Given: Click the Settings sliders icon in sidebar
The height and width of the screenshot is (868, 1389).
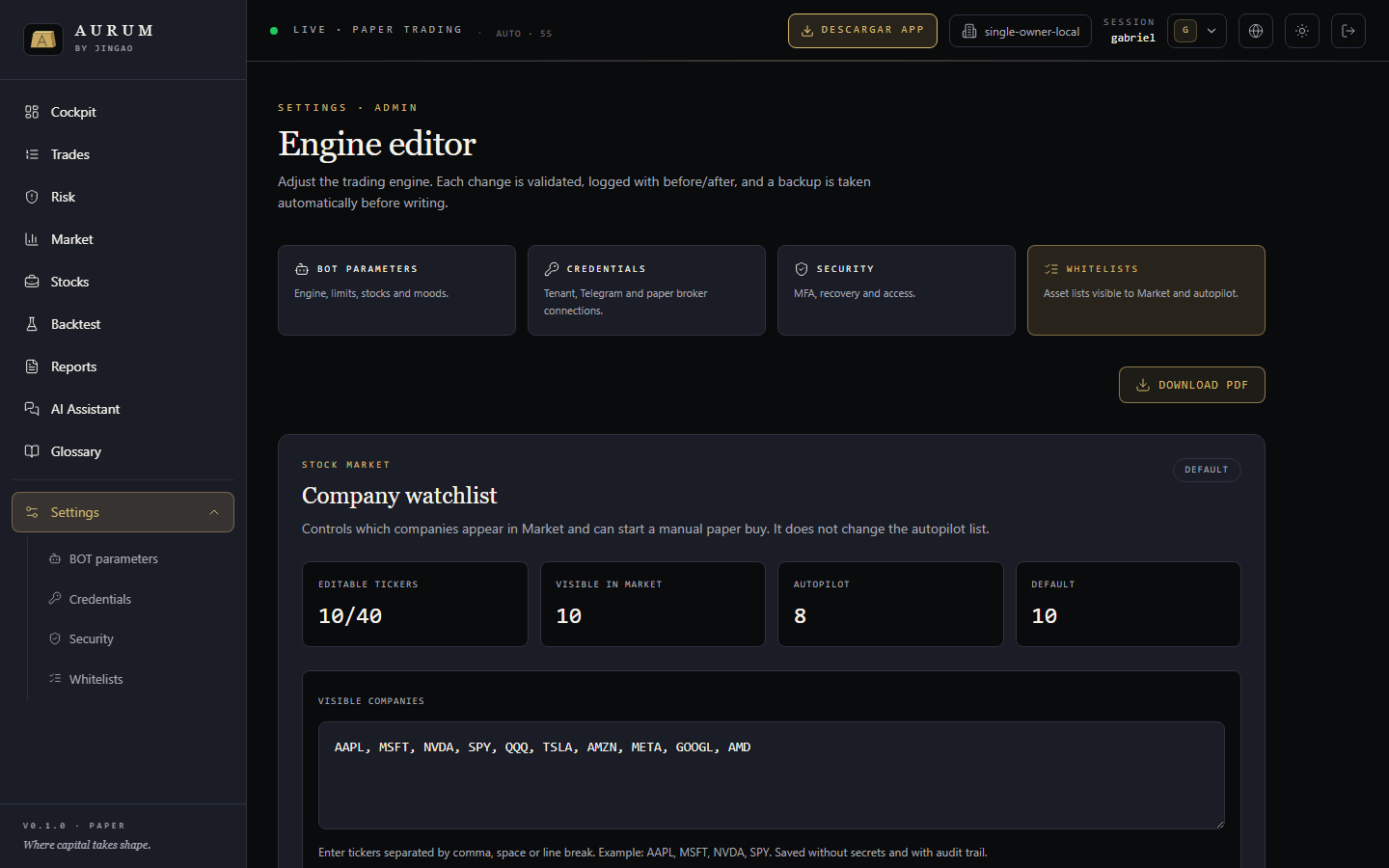Looking at the screenshot, I should coord(32,512).
